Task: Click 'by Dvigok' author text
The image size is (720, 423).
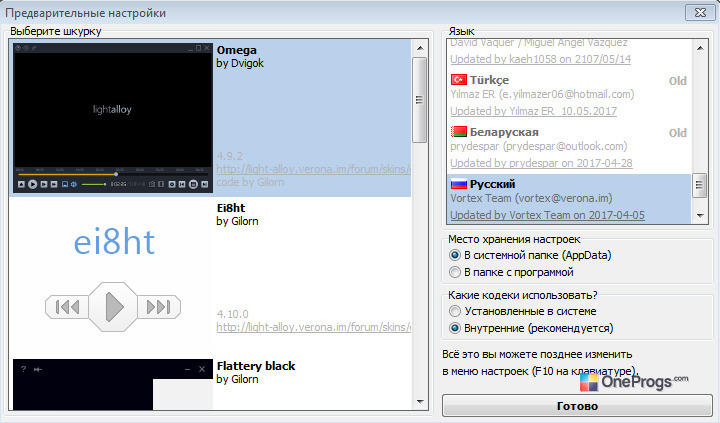Action: 240,63
